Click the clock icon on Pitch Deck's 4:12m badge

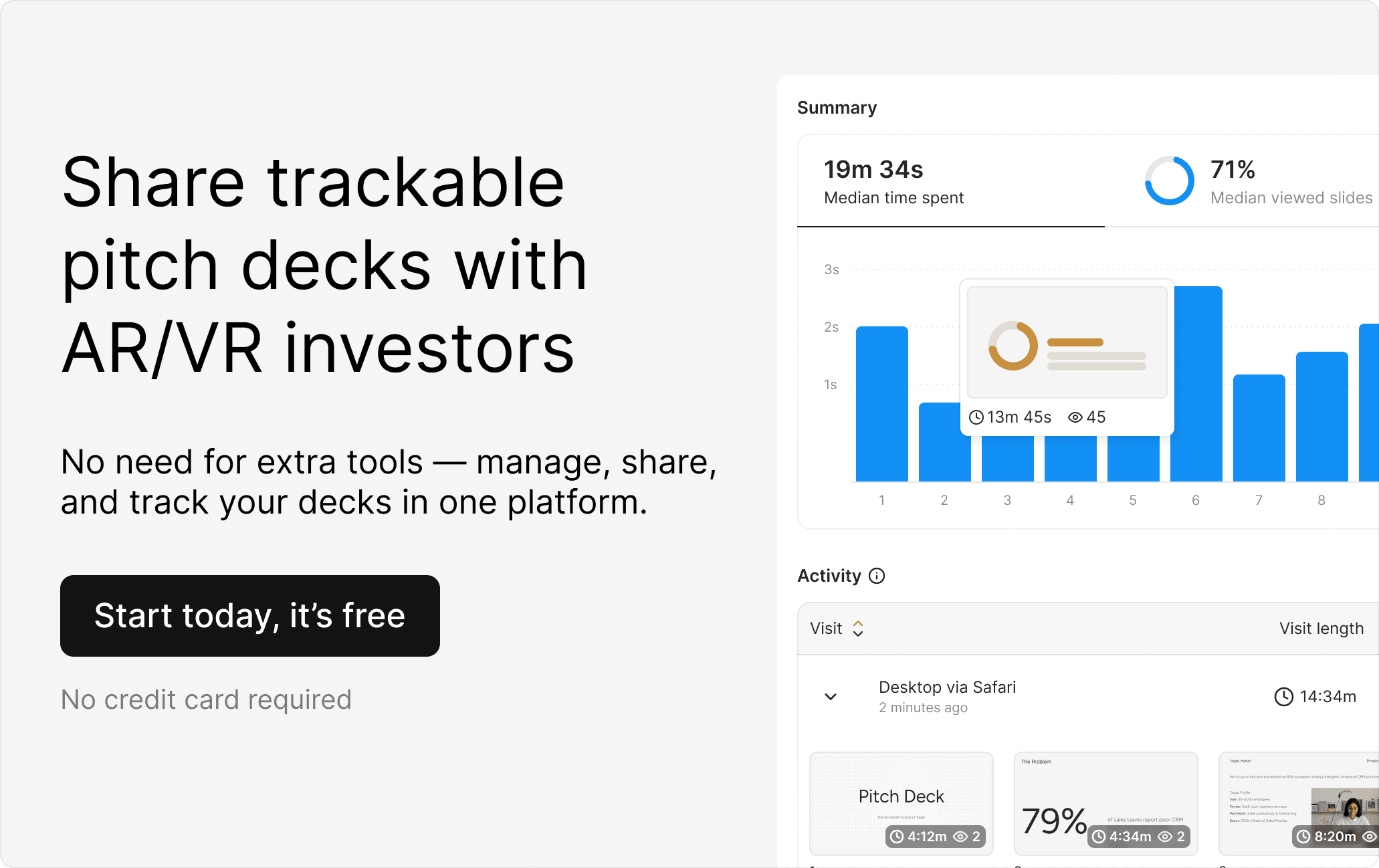pyautogui.click(x=897, y=837)
